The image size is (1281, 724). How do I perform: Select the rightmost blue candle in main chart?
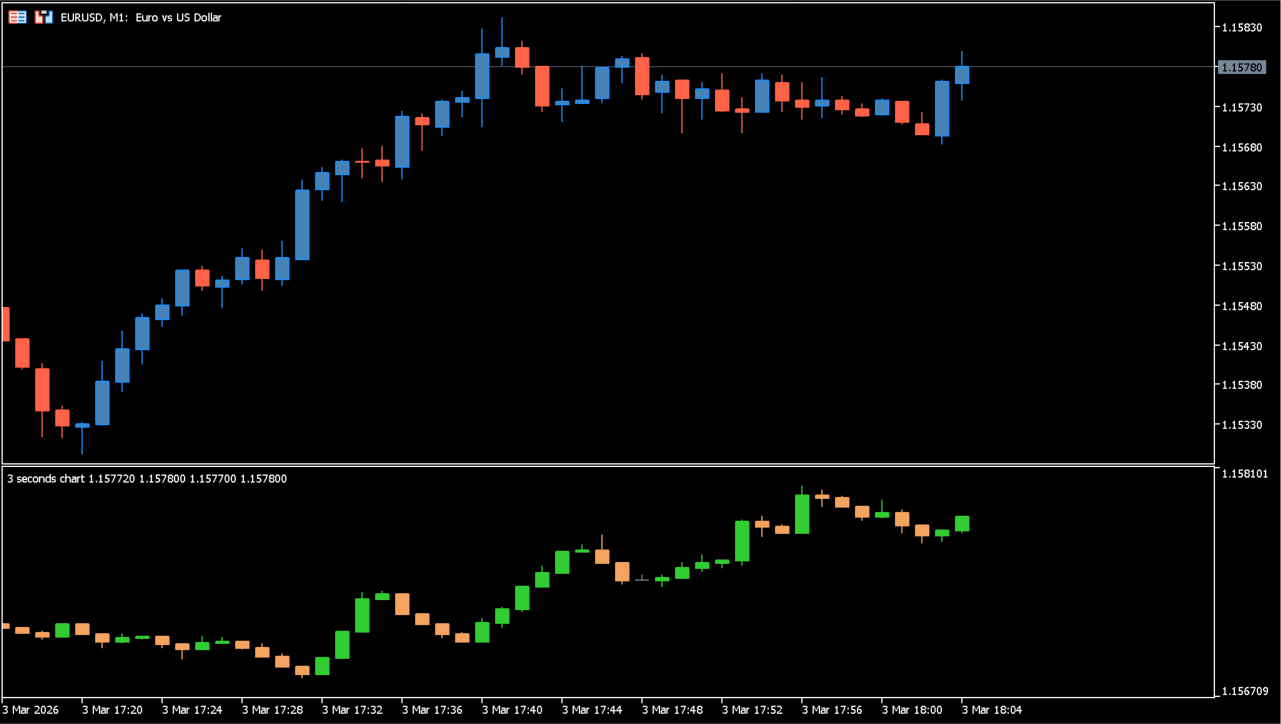[x=962, y=75]
